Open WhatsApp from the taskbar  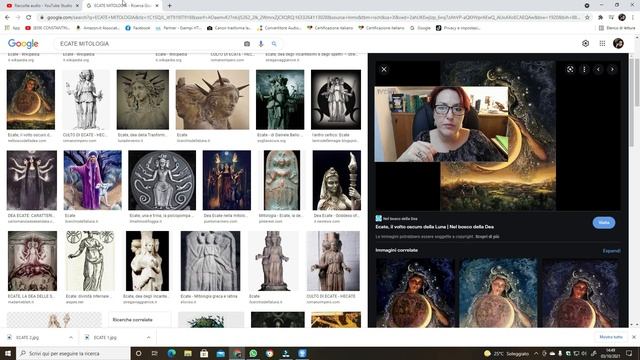click(x=253, y=353)
